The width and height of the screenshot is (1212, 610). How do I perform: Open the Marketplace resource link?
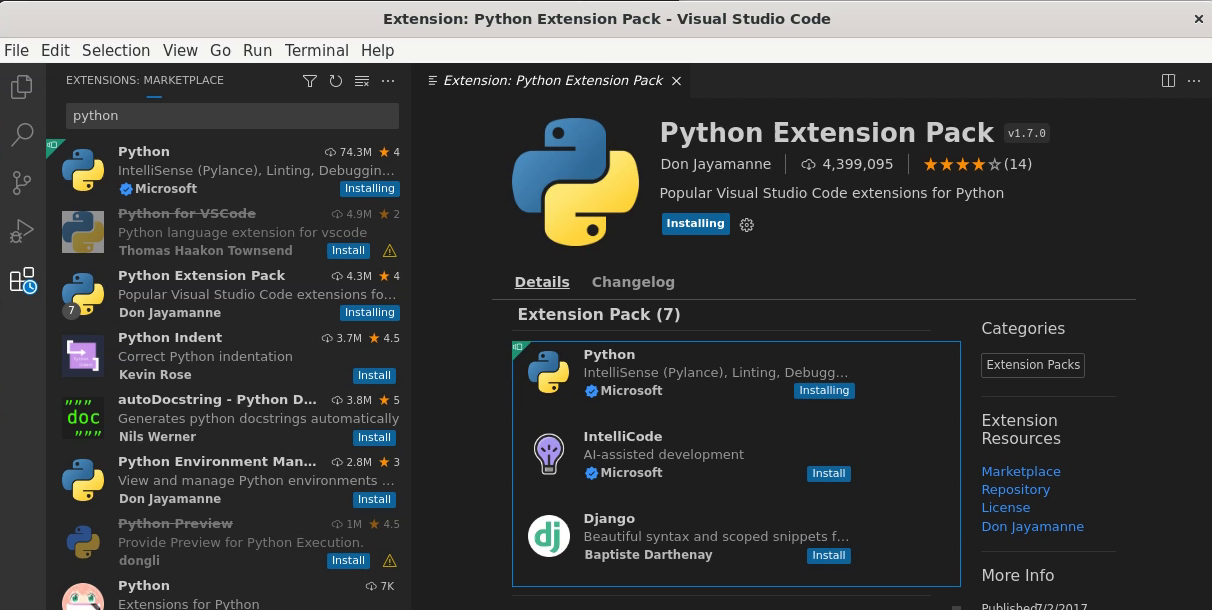click(1021, 472)
